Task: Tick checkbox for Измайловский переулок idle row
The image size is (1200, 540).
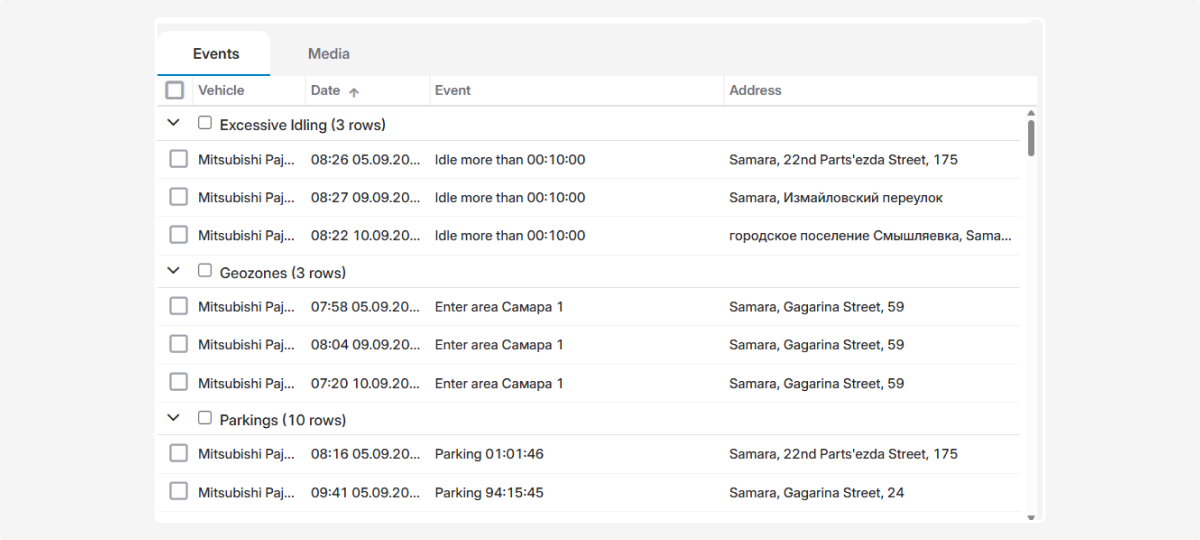Action: [x=178, y=197]
